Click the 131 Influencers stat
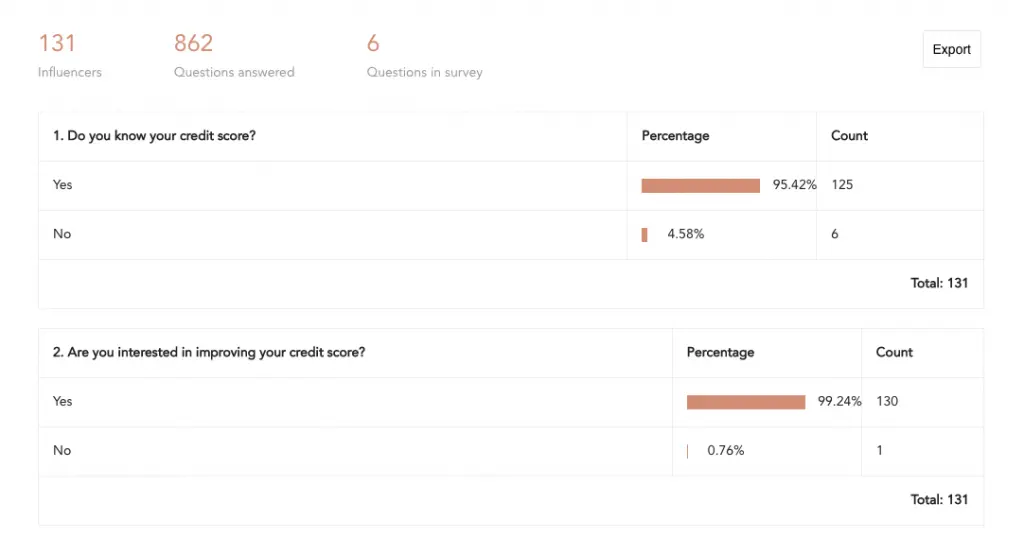1024x538 pixels. pyautogui.click(x=69, y=55)
